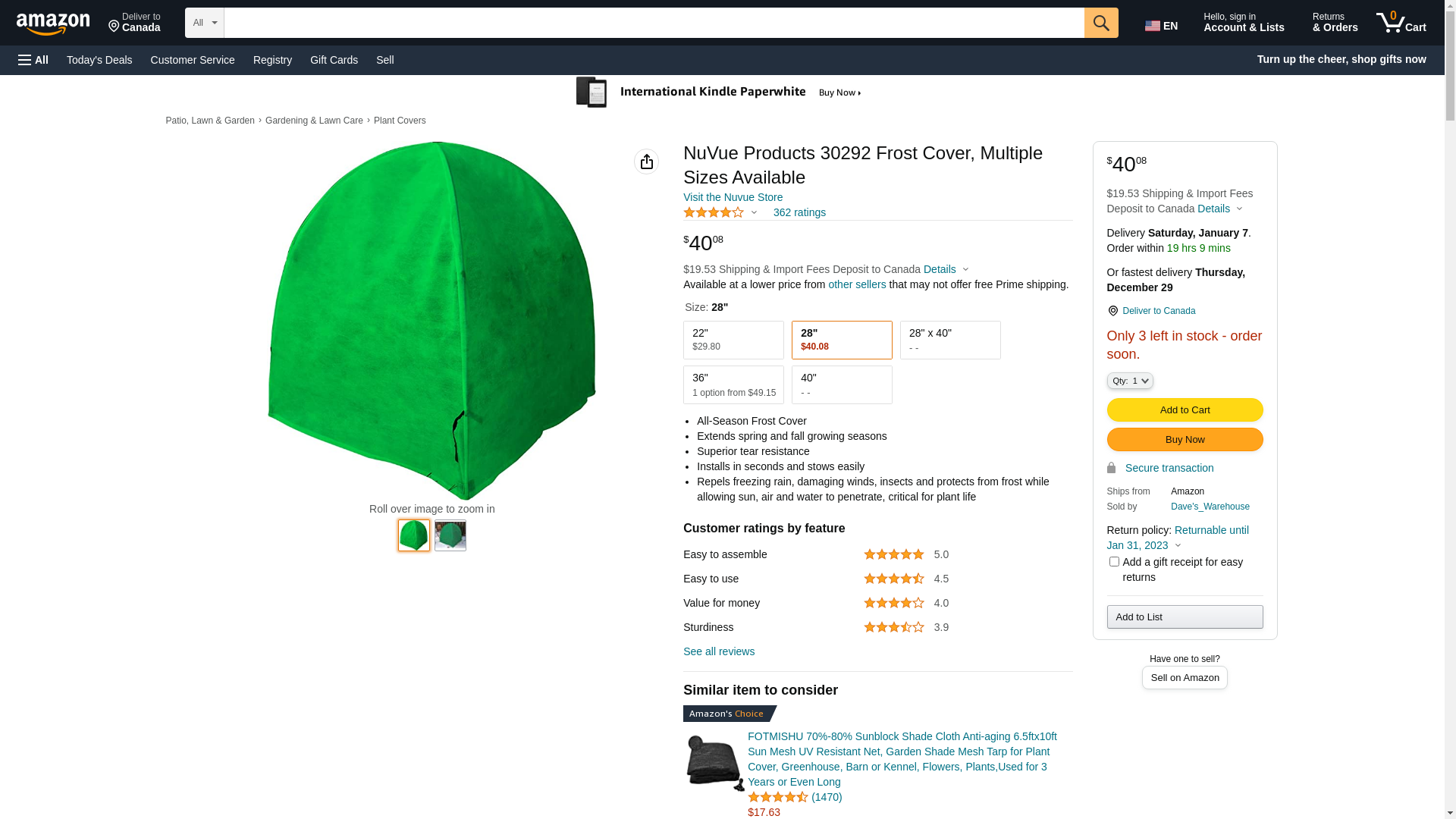Click the Kindle Paperwhite banner

pyautogui.click(x=719, y=93)
